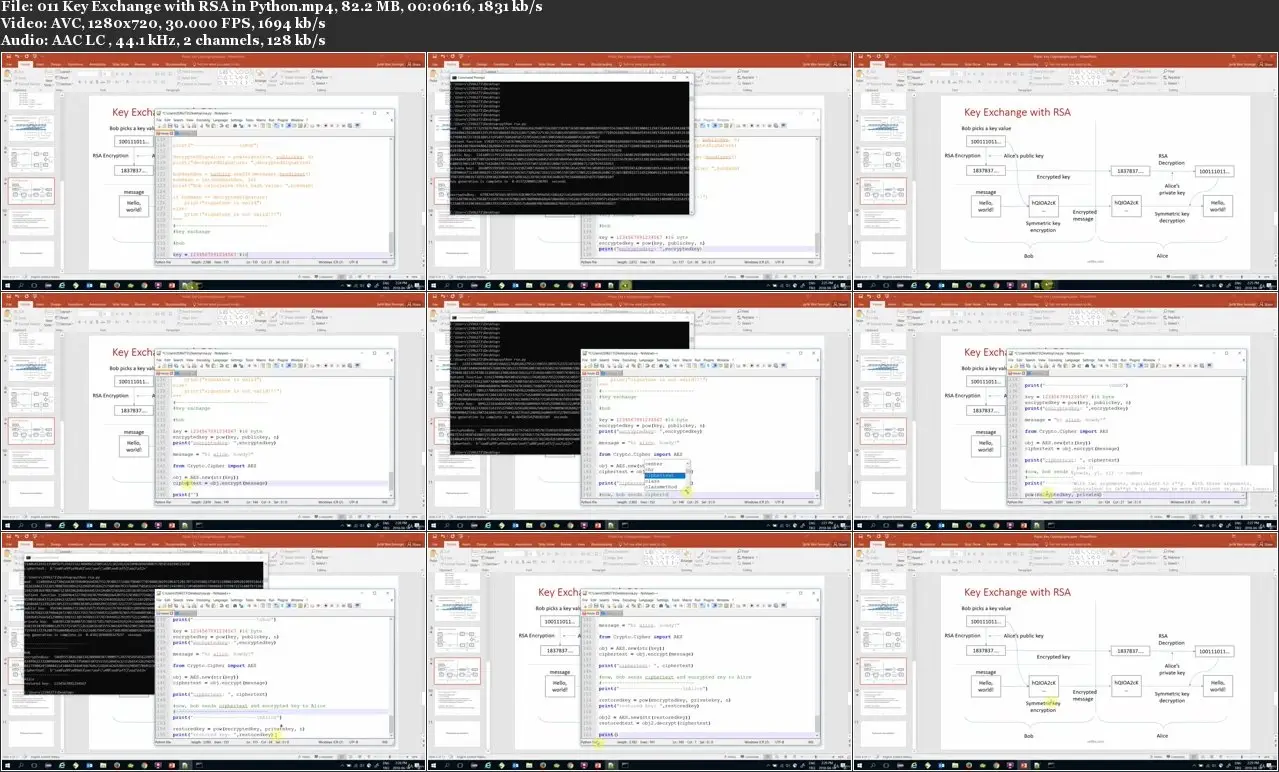Viewport: 1279px width, 772px height.
Task: Click the zoom slider in top-right frame's status bar
Action: coord(1240,276)
